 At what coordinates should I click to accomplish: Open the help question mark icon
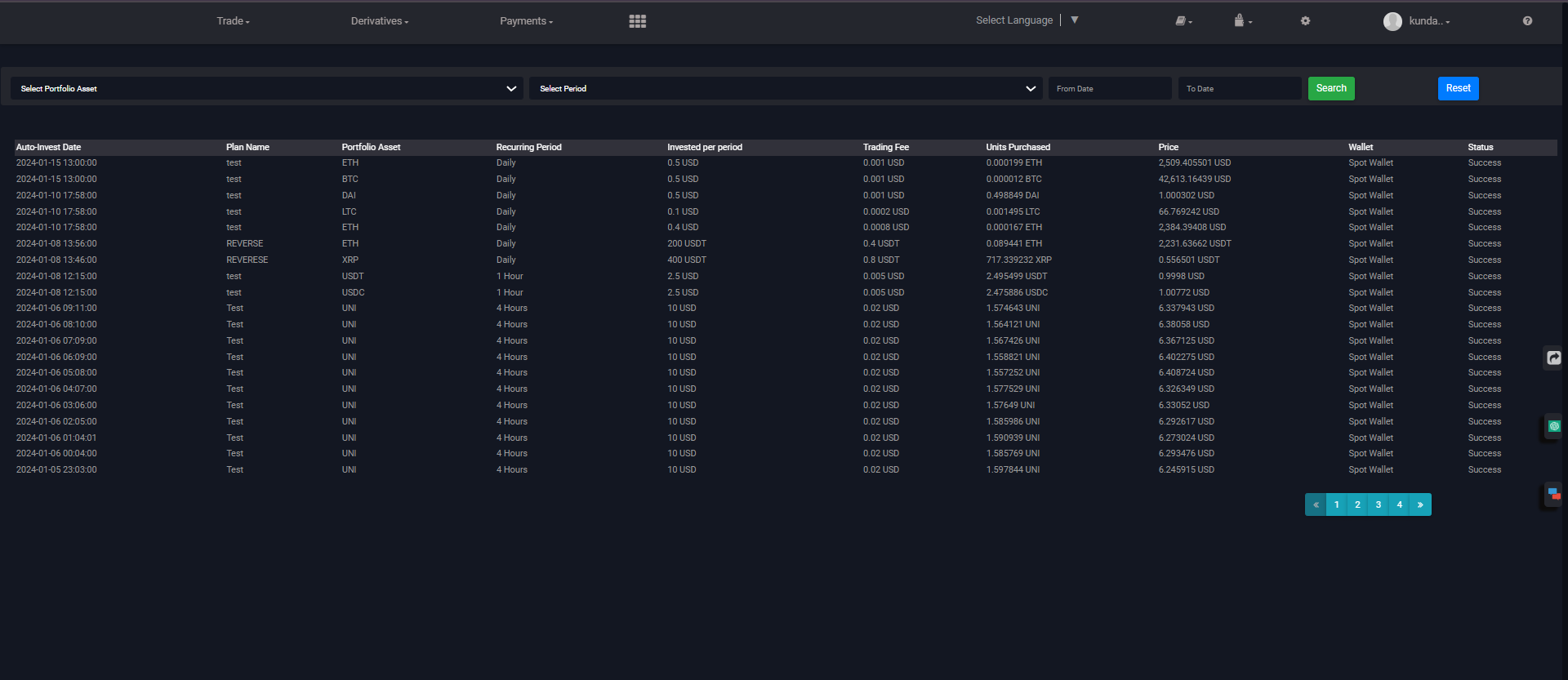tap(1527, 21)
